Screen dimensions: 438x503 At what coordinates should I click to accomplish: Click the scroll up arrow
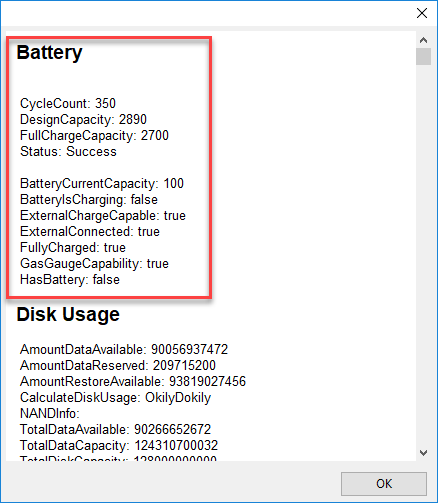pos(423,40)
